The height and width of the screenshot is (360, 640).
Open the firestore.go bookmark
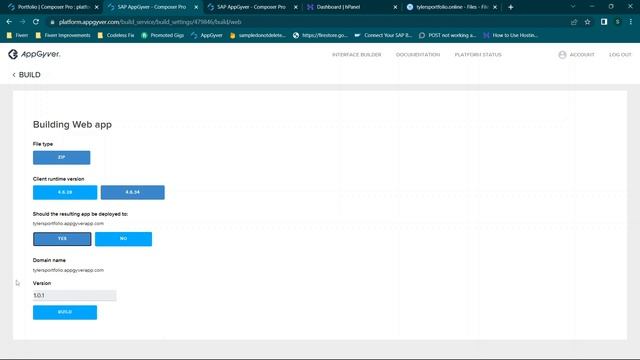[x=320, y=36]
